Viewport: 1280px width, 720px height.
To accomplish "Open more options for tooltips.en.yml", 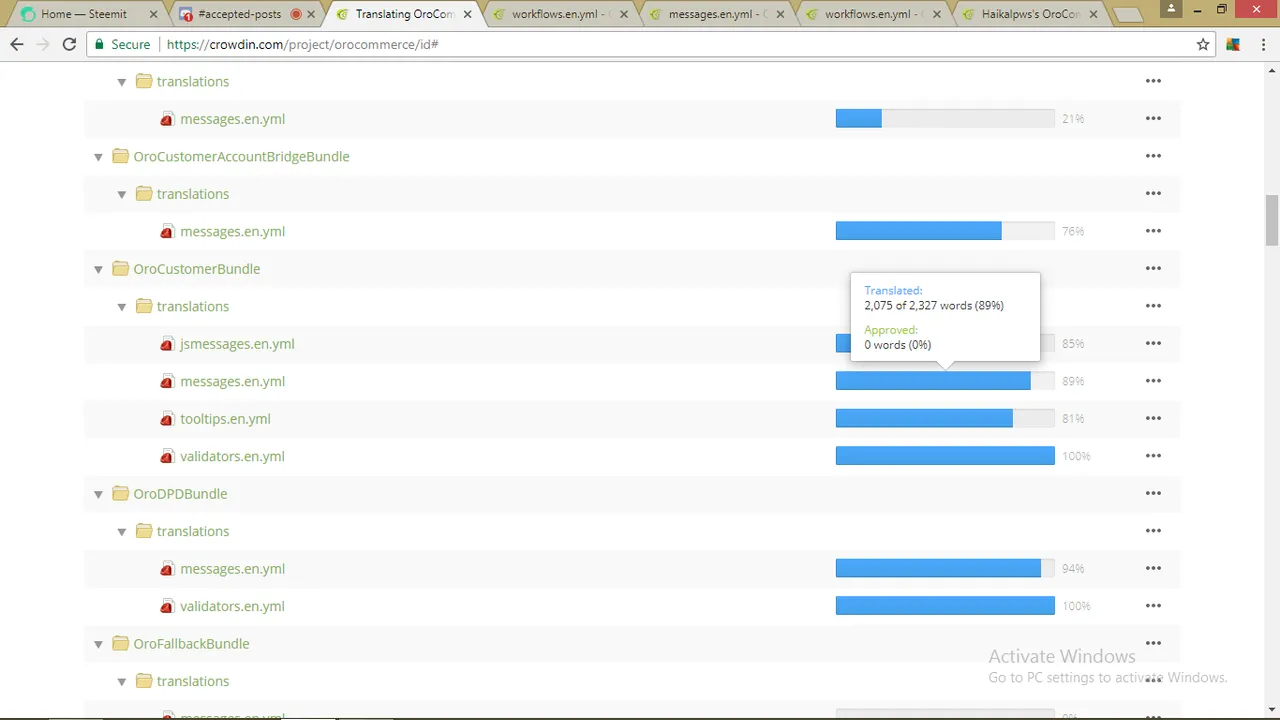I will click(x=1153, y=418).
